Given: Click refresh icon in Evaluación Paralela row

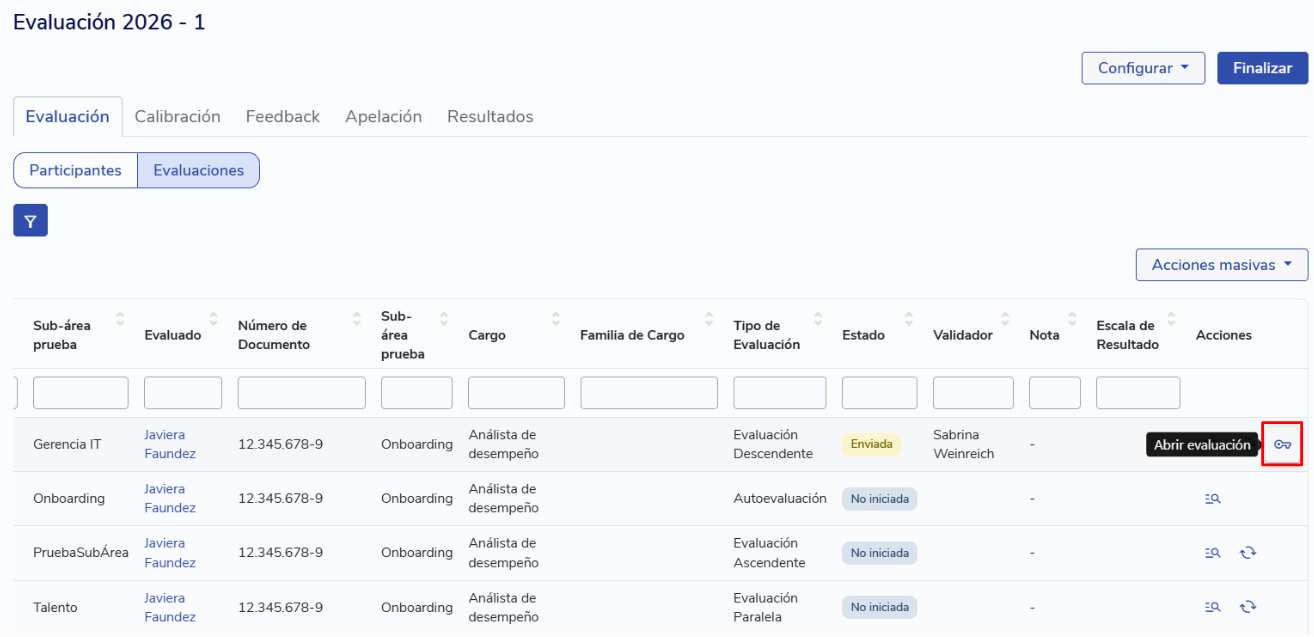Looking at the screenshot, I should (1247, 606).
